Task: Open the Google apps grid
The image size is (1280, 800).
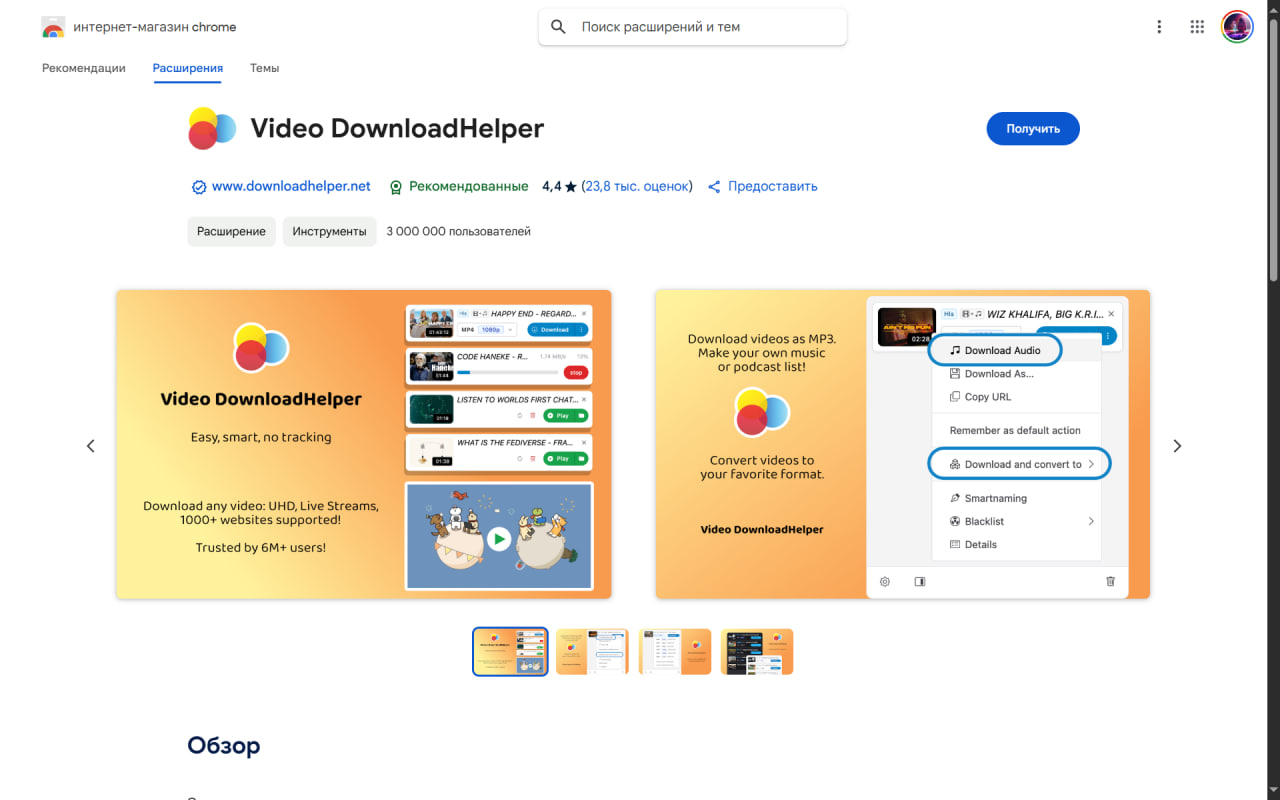Action: coord(1197,27)
